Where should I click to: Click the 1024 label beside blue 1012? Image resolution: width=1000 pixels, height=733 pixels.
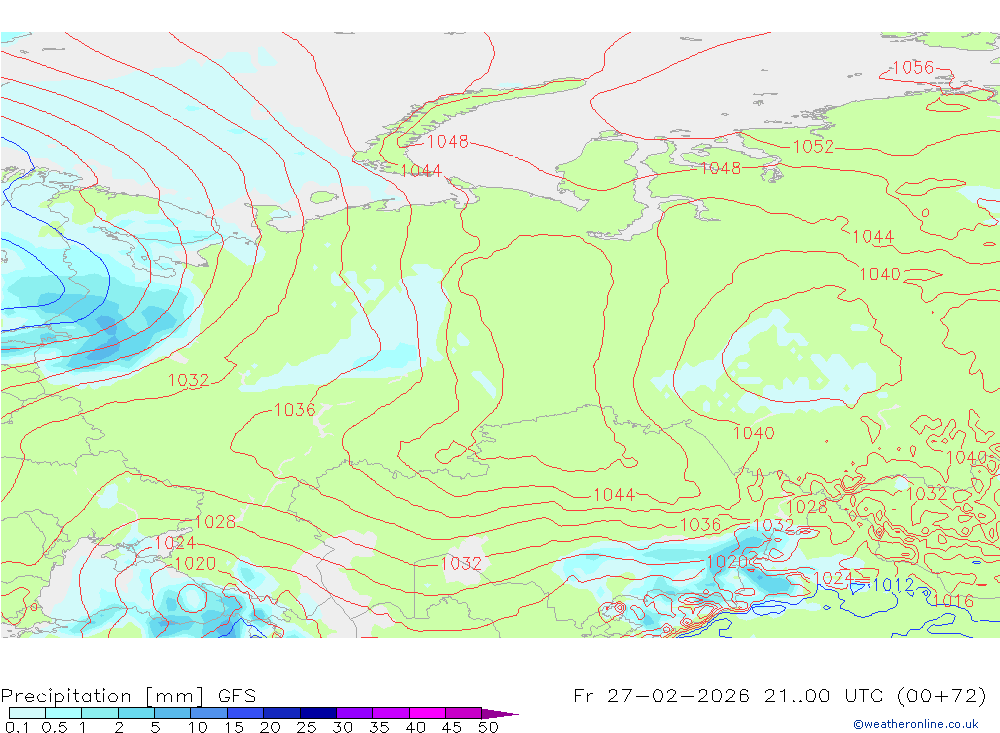point(834,578)
